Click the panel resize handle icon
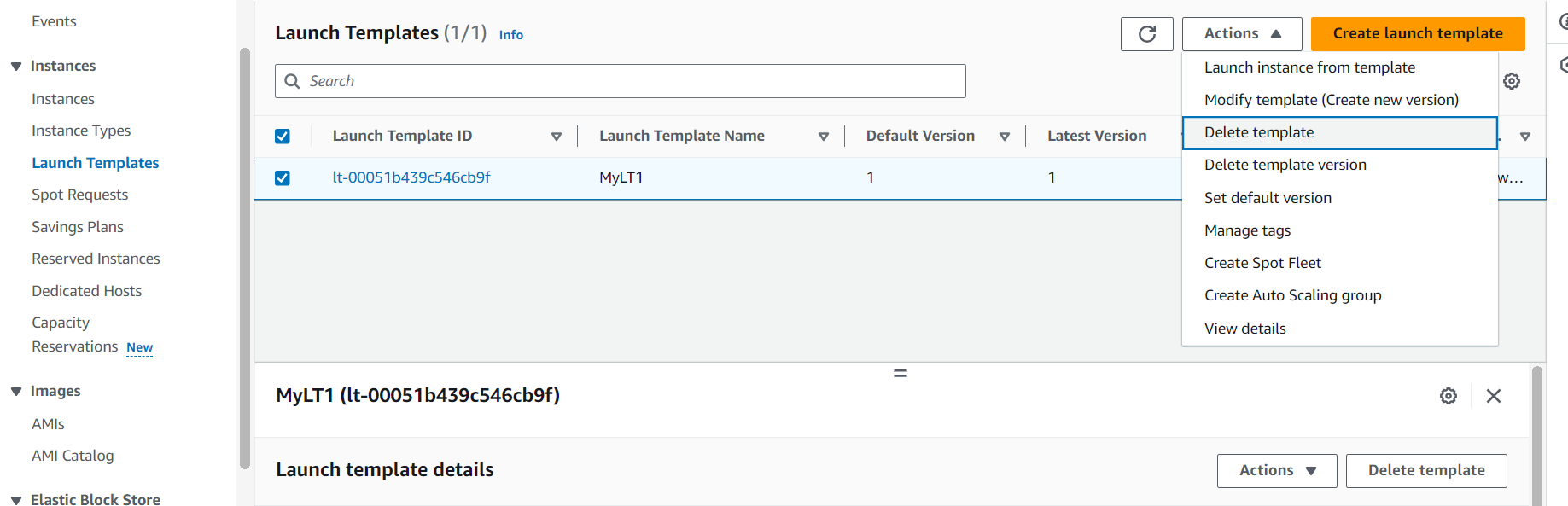Screen dimensions: 1568x506 901,374
